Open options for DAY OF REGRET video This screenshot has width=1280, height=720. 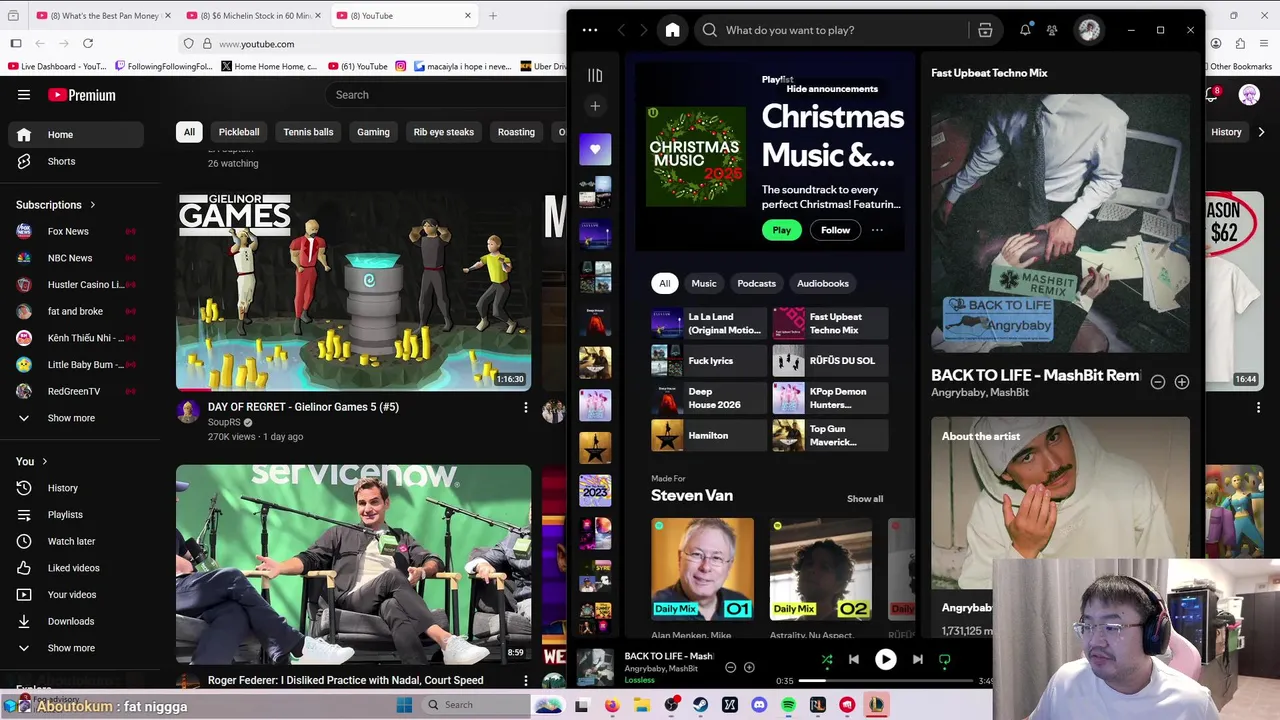pyautogui.click(x=525, y=407)
